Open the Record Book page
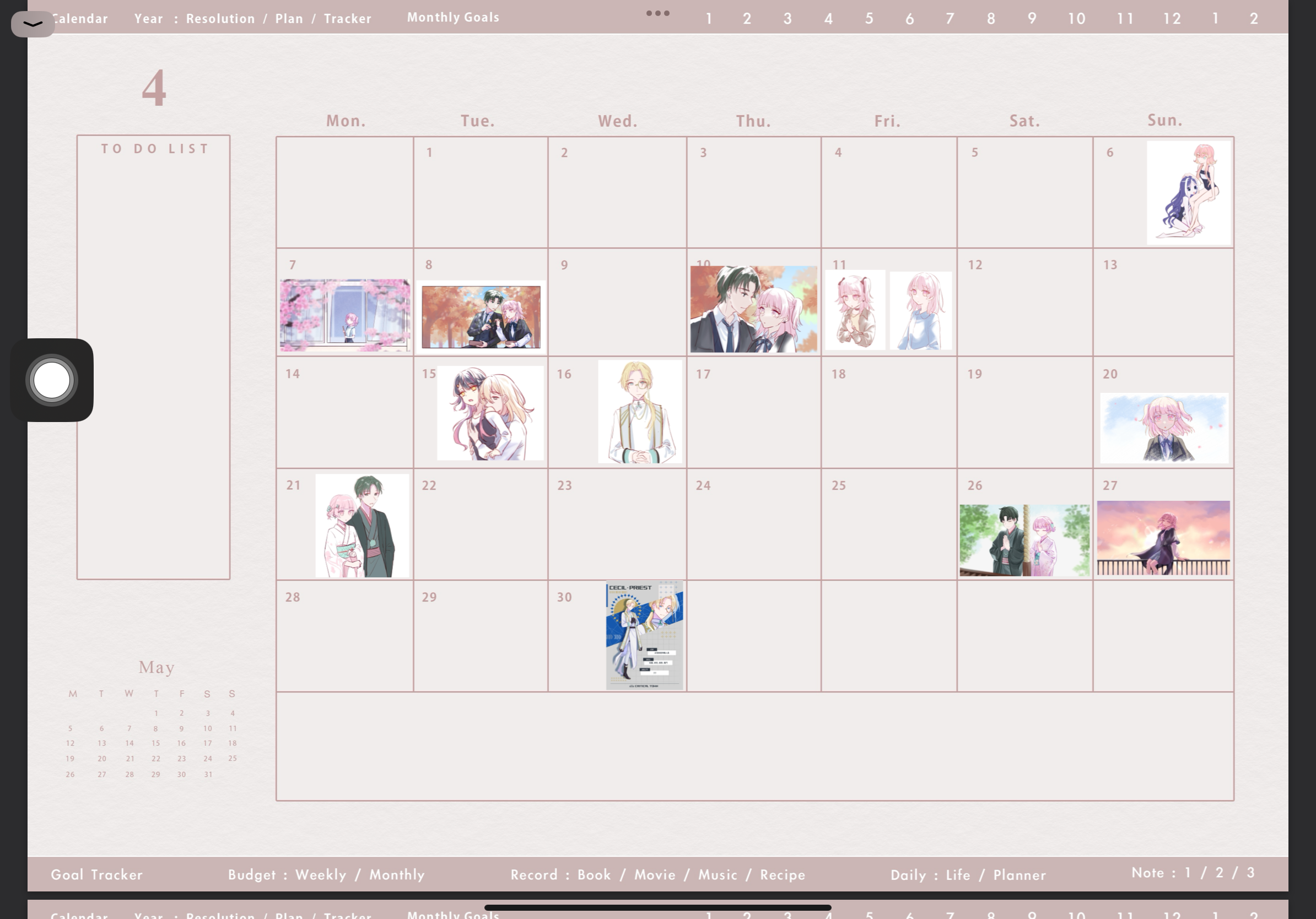This screenshot has height=919, width=1316. point(594,874)
